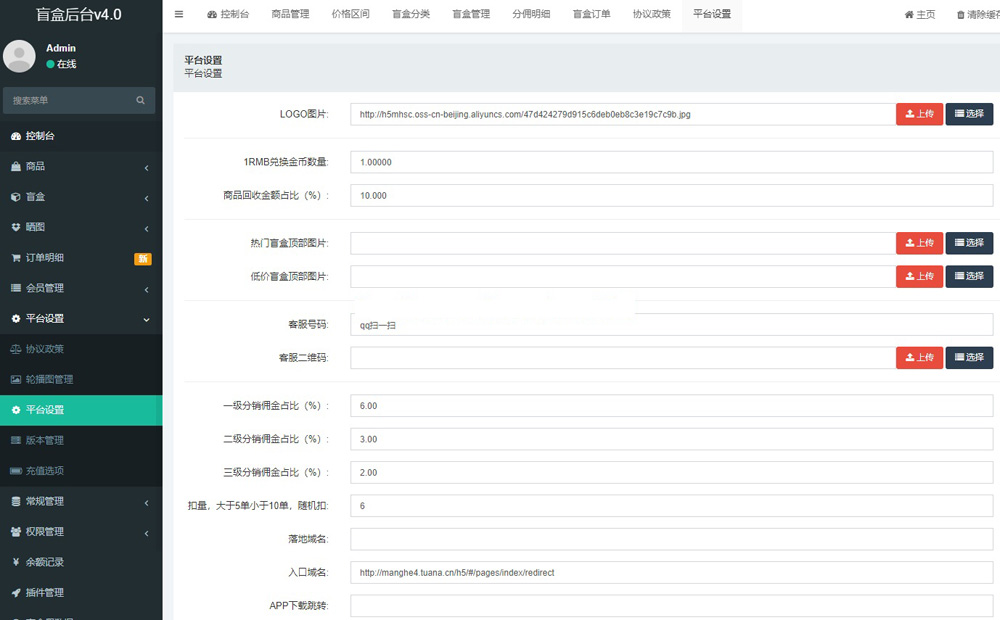Upload LOGO图片 with the red 上传 button
The image size is (1000, 620).
(919, 114)
